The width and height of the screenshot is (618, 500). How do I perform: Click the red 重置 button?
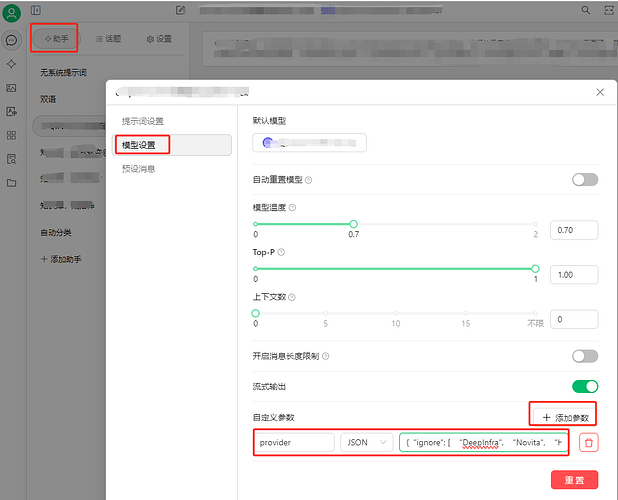pyautogui.click(x=574, y=480)
